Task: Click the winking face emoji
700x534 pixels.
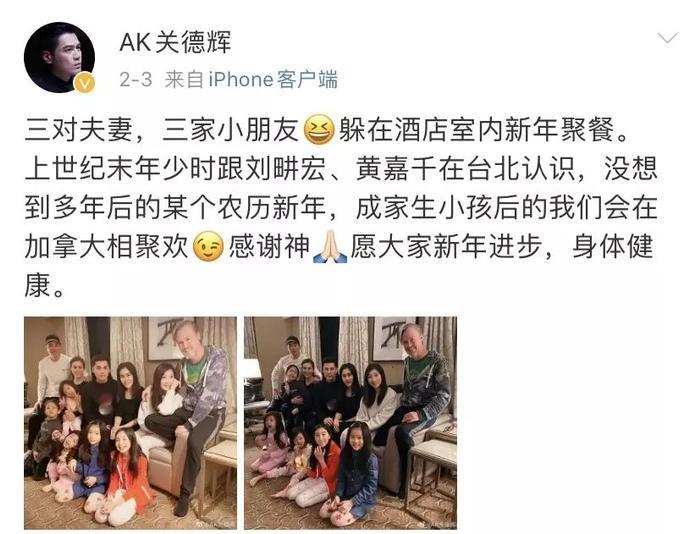Action: point(208,247)
